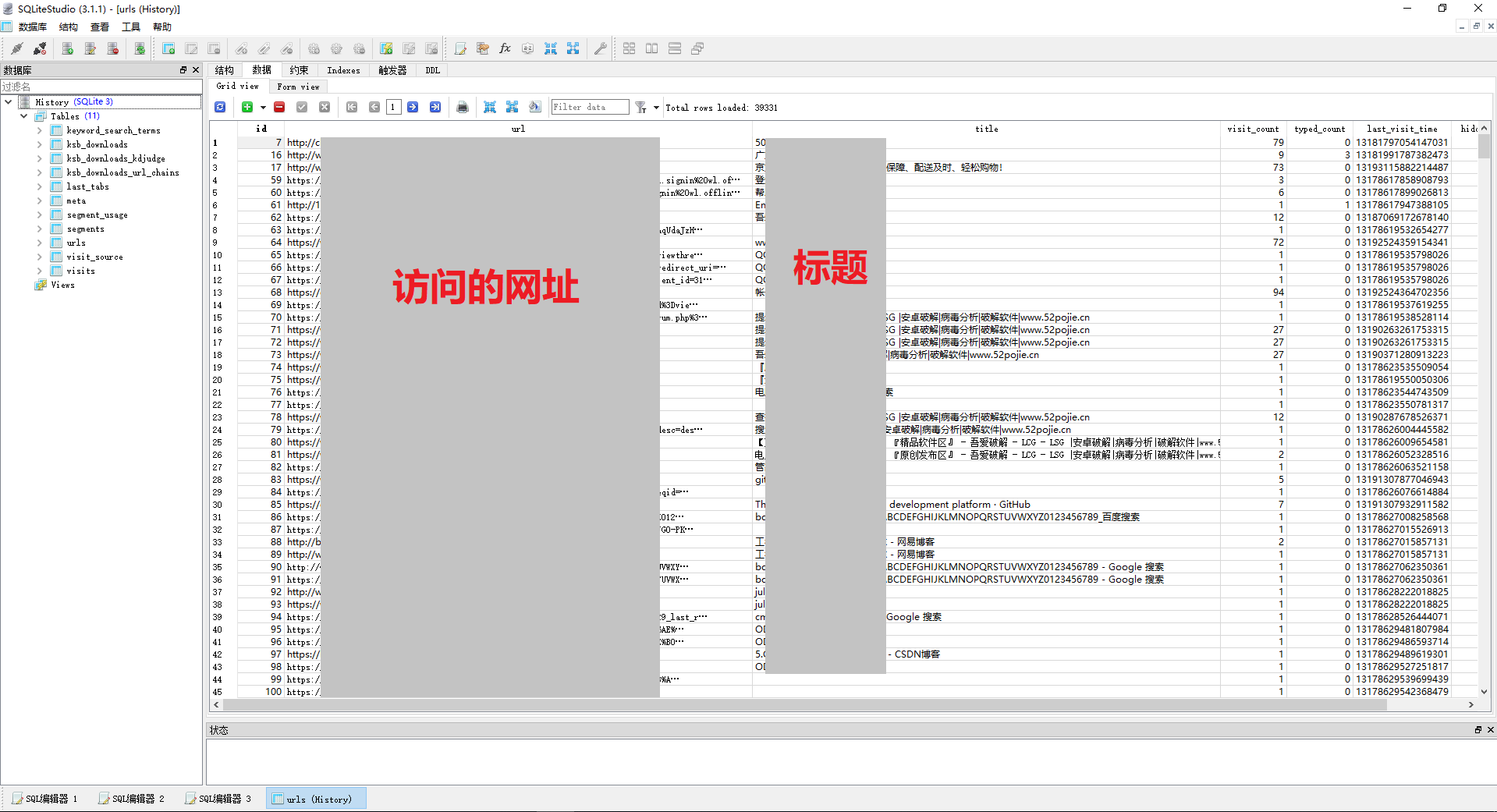This screenshot has height=812, width=1497.
Task: Click the typed_count column header
Action: point(1319,129)
